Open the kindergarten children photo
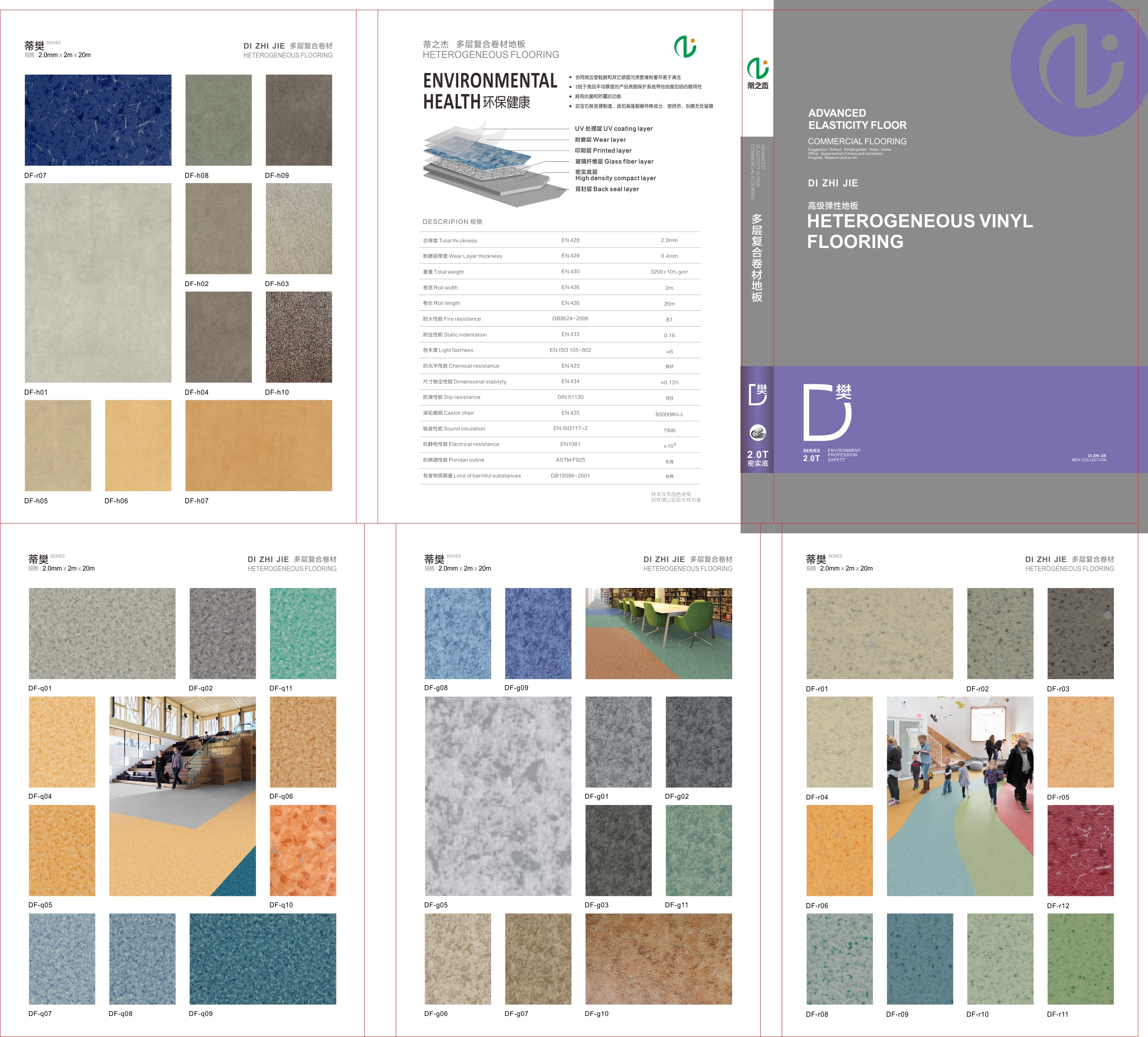The image size is (1148, 1037). coord(960,796)
